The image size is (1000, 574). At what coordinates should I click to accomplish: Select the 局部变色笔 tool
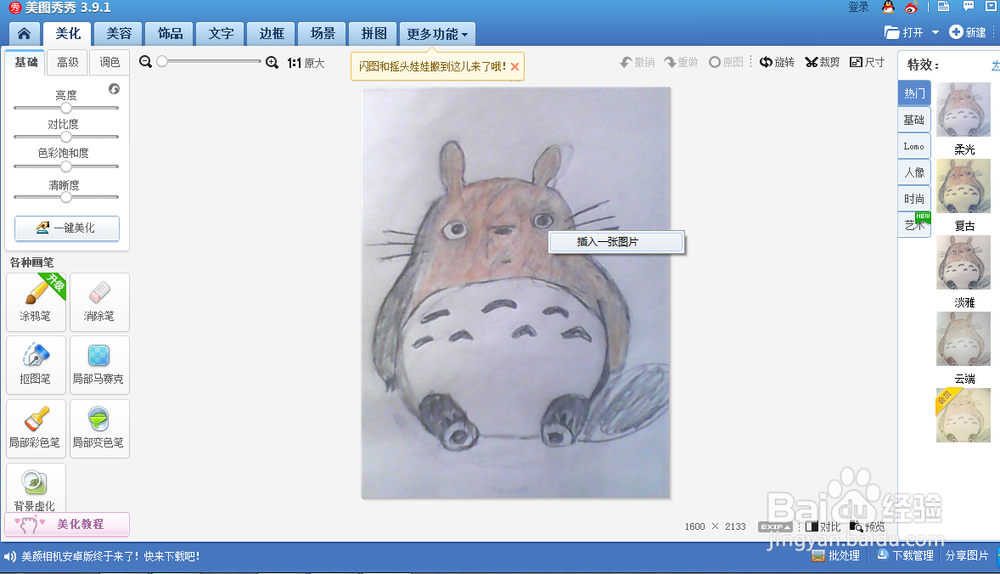[x=99, y=429]
